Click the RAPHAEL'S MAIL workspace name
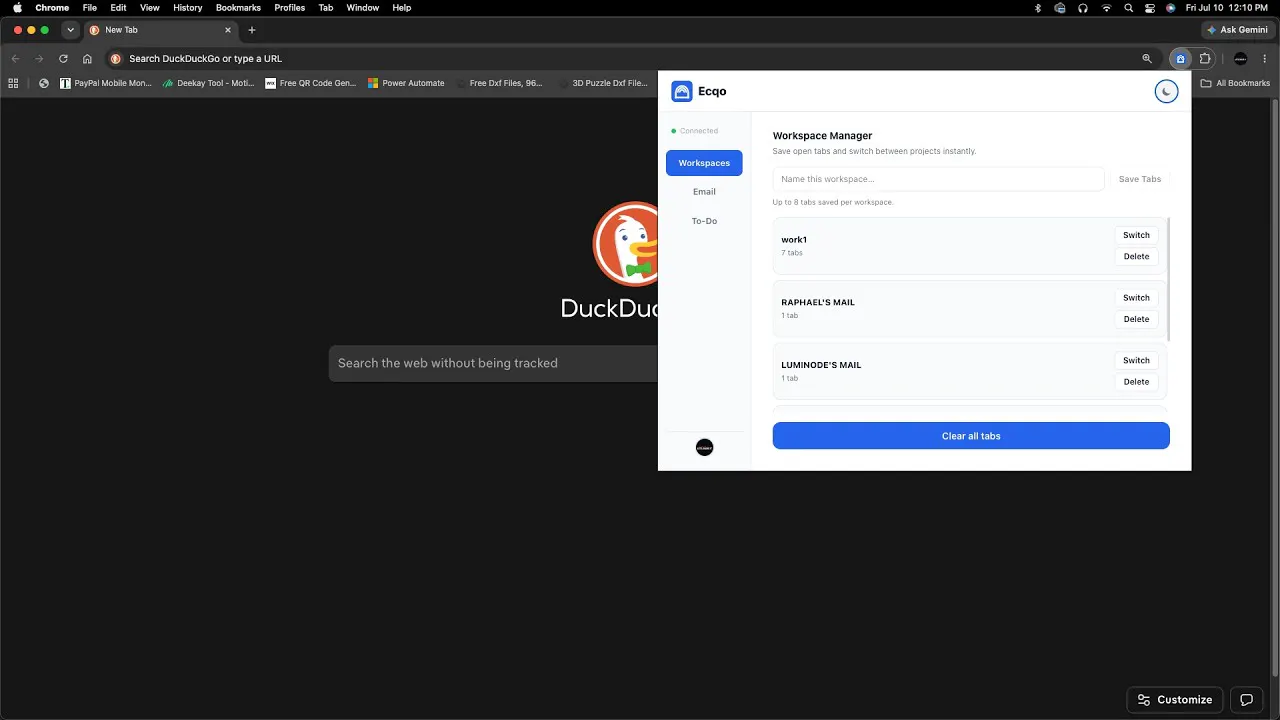The height and width of the screenshot is (720, 1280). tap(818, 302)
